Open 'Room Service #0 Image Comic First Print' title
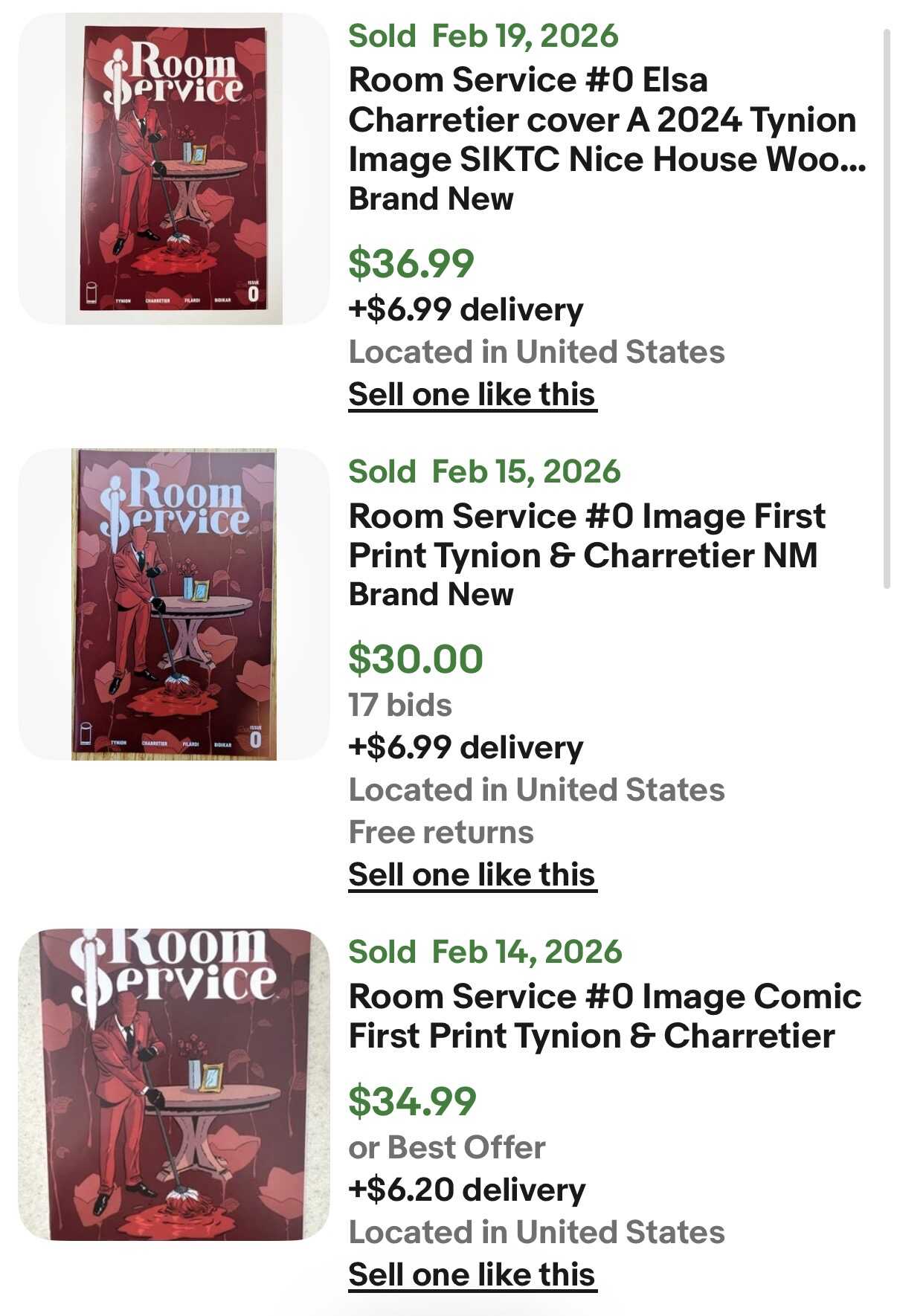This screenshot has width=897, height=1316. (604, 1016)
